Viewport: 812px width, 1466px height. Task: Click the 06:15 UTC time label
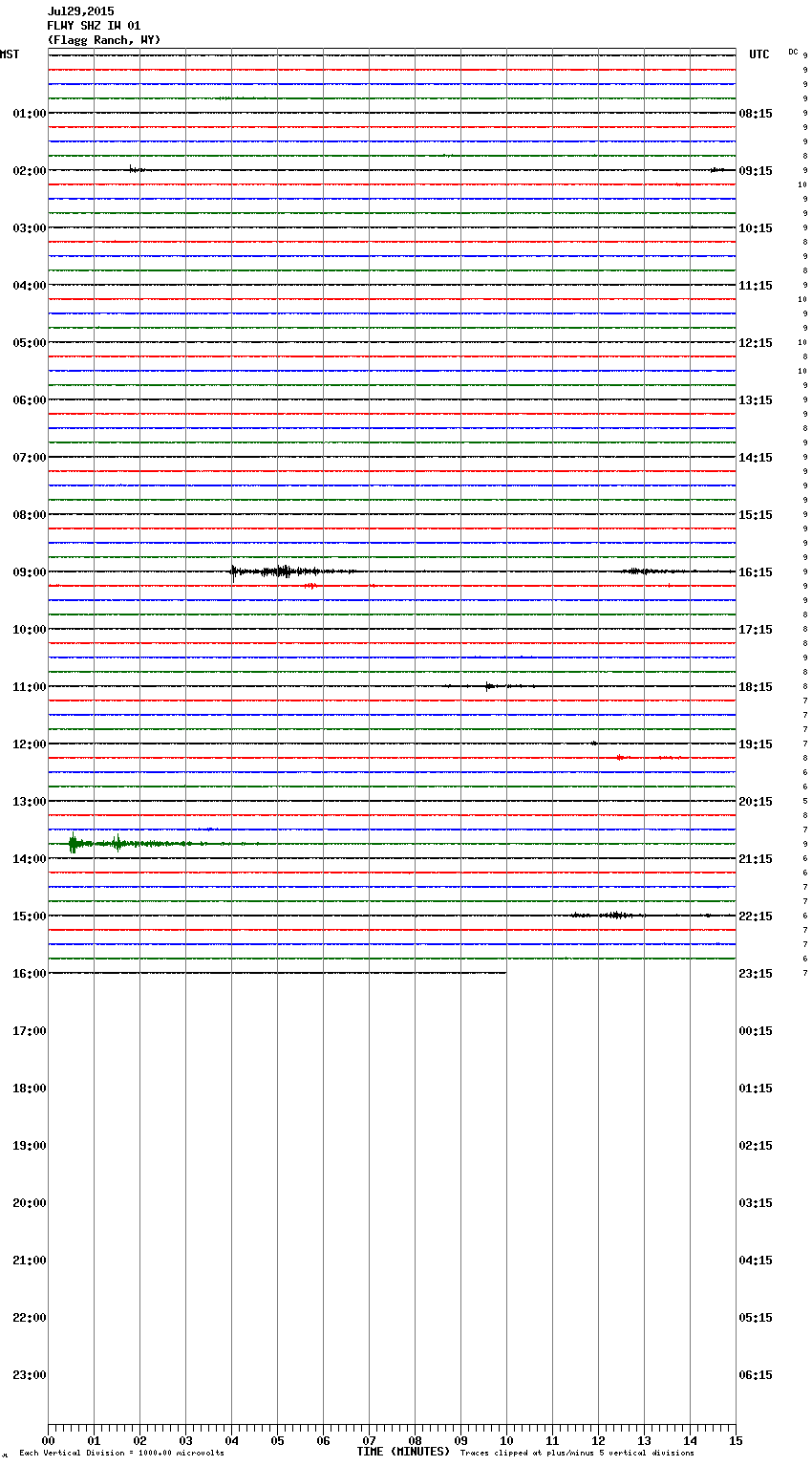[756, 1375]
